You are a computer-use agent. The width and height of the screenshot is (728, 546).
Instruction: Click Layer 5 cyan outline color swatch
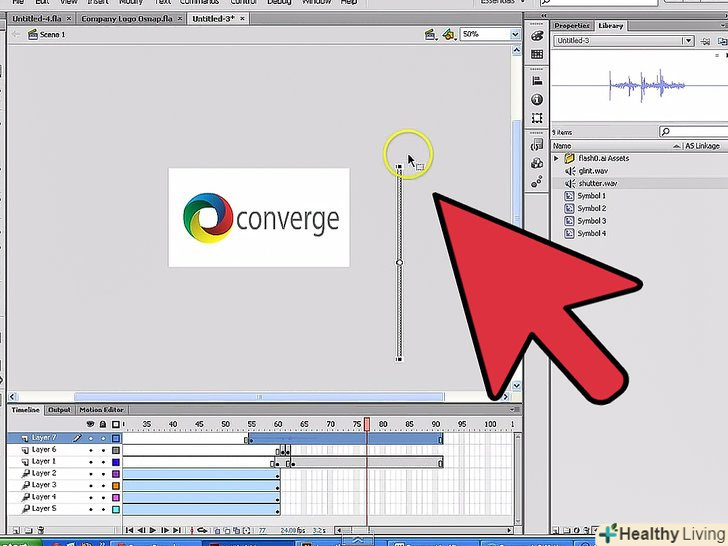(116, 509)
